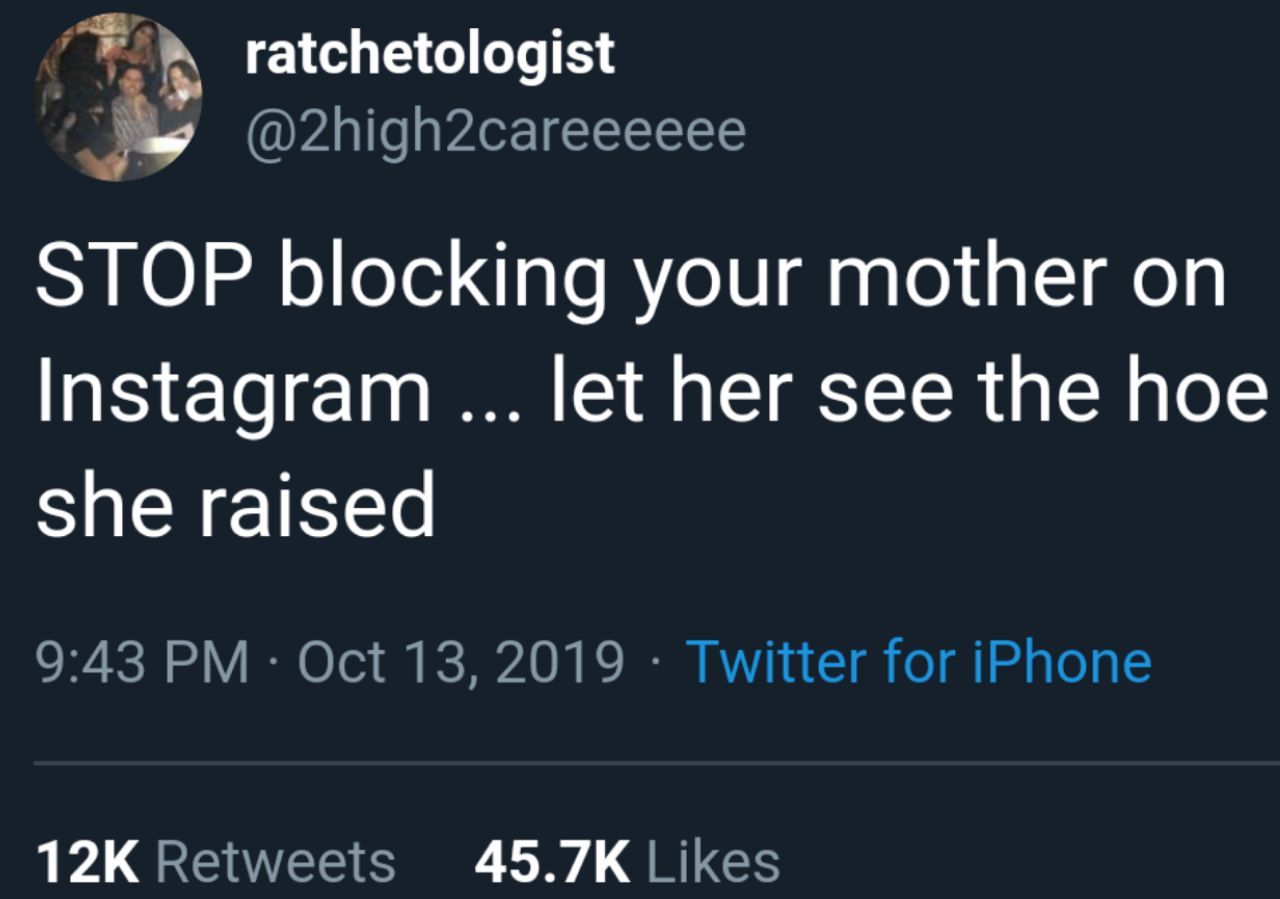Viewport: 1280px width, 899px height.
Task: Click the Retweets label text
Action: click(276, 862)
